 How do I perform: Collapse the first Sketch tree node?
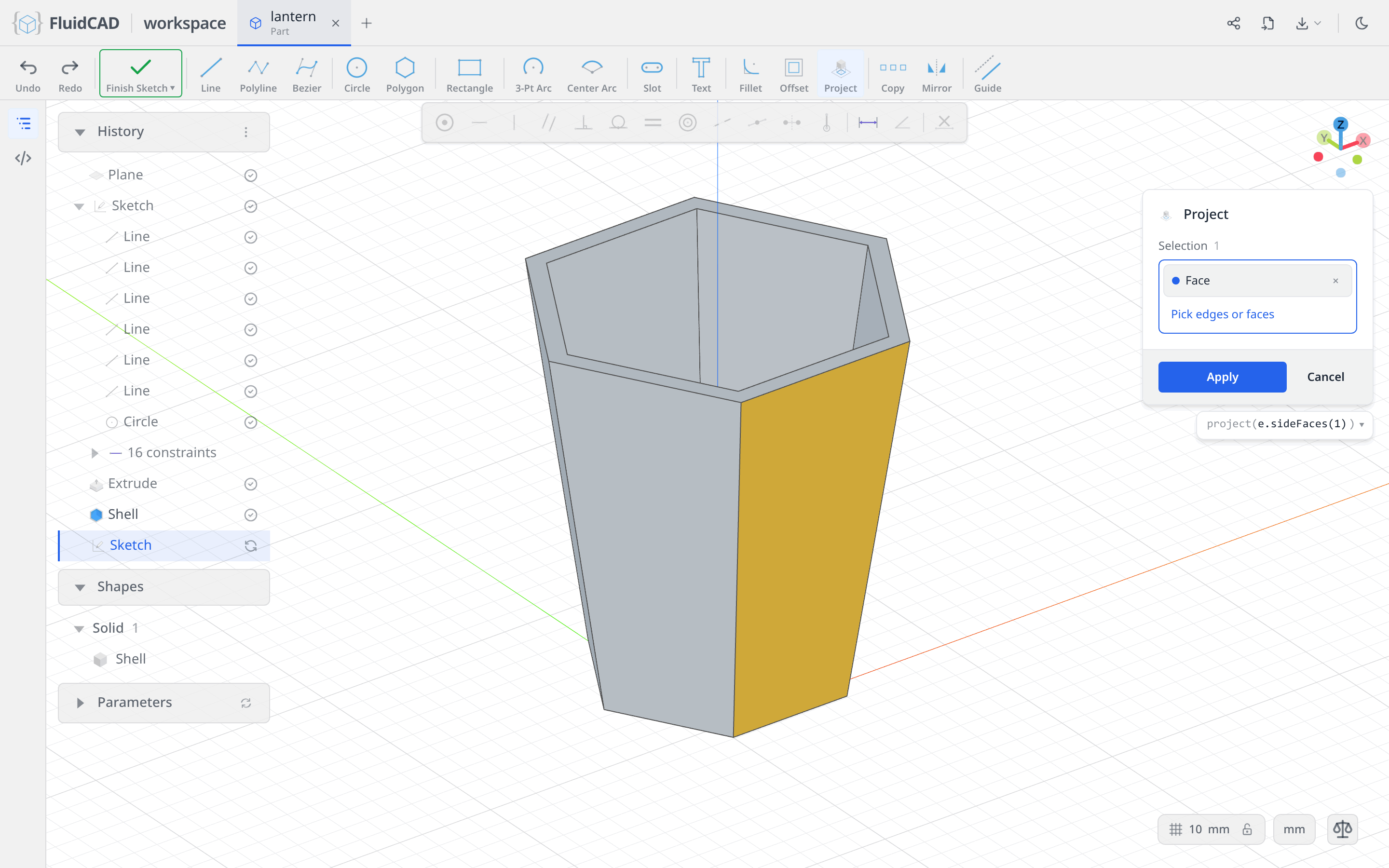tap(79, 206)
